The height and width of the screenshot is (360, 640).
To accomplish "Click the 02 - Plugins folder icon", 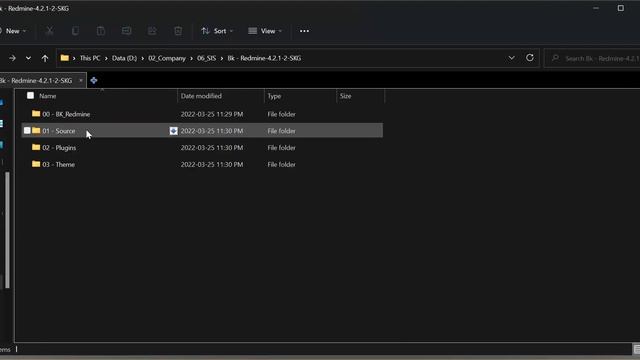I will [36, 147].
